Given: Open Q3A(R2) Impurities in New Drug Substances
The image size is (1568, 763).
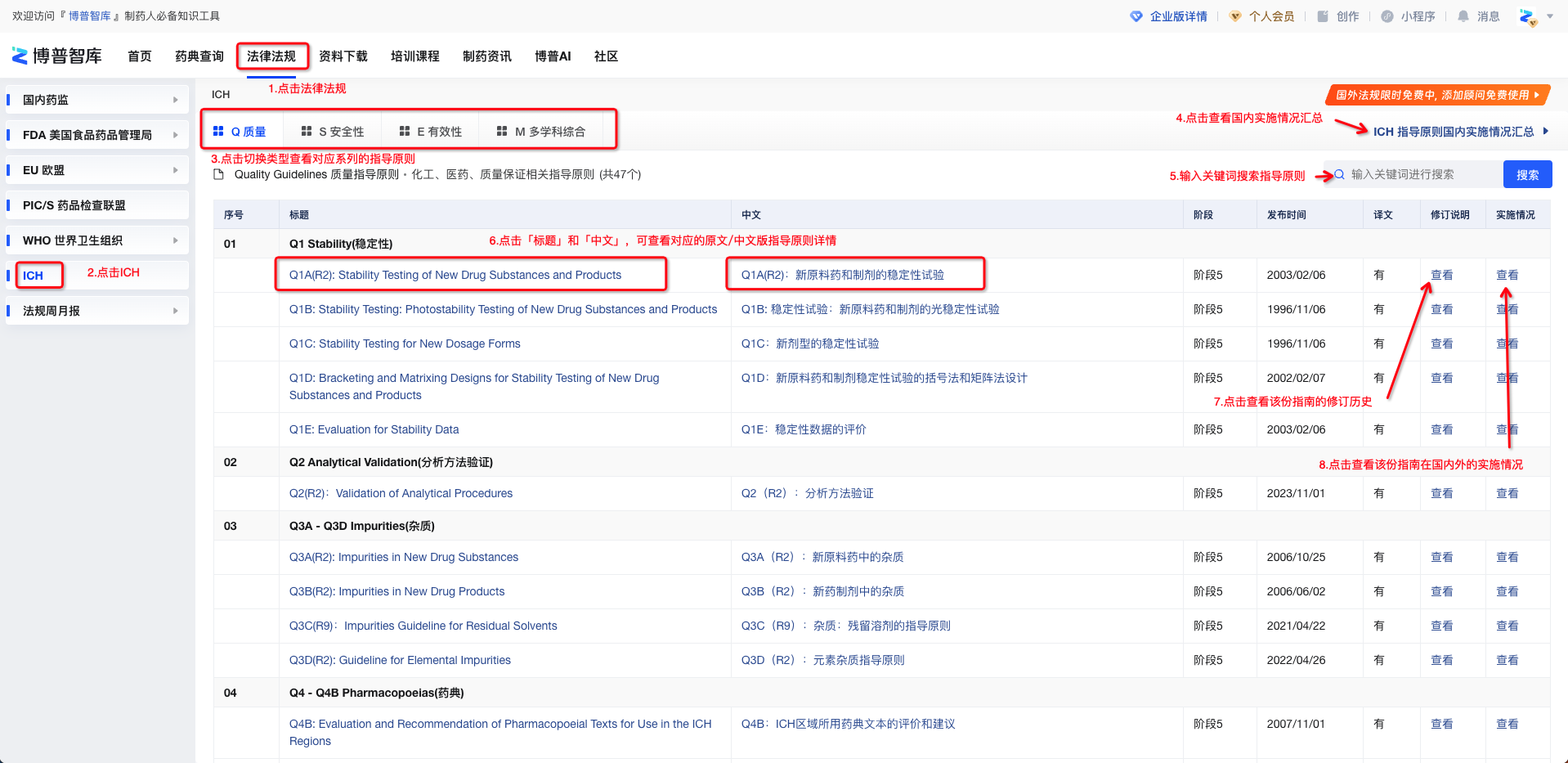Looking at the screenshot, I should 404,557.
